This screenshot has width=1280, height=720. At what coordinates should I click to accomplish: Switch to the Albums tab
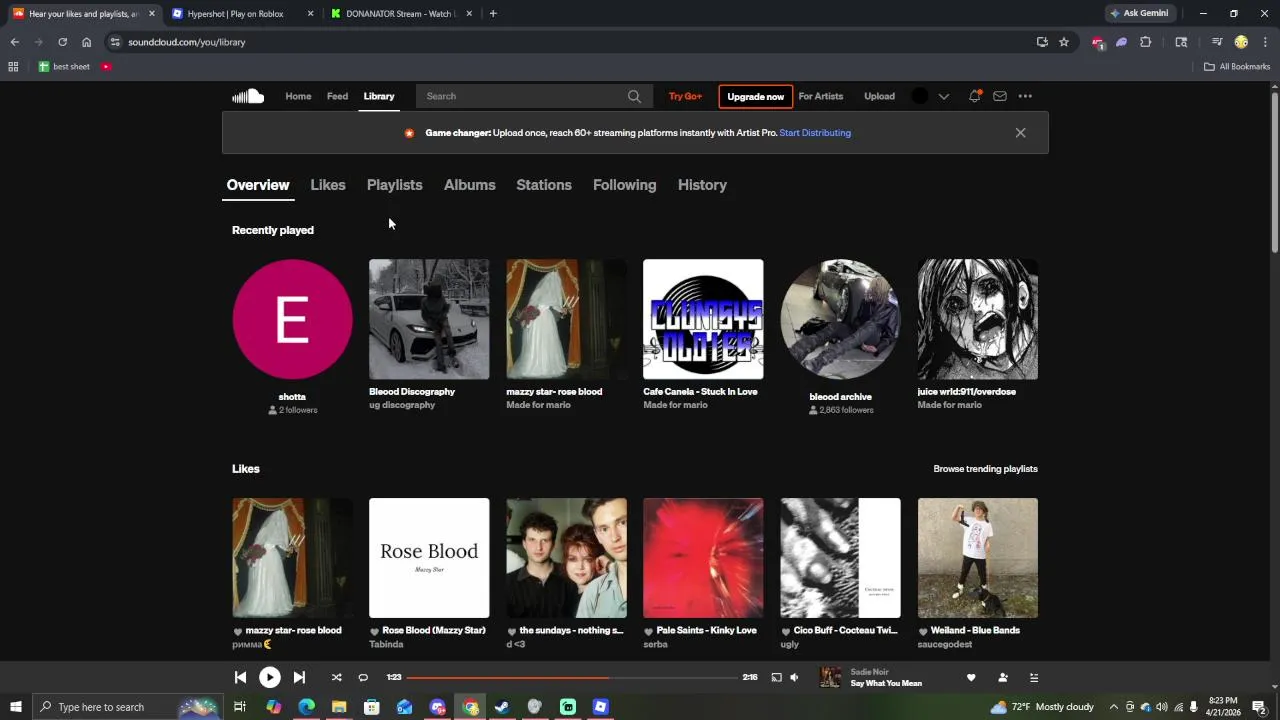coord(469,185)
